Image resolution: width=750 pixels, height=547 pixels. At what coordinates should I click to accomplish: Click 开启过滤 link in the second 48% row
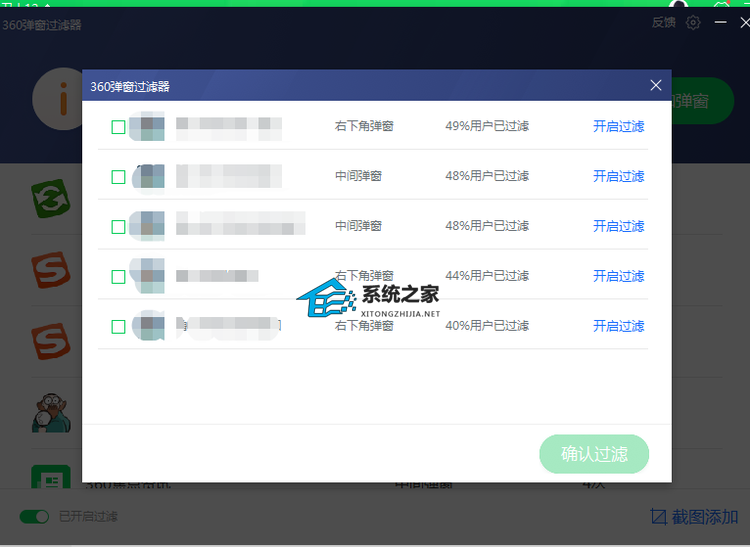(x=618, y=226)
